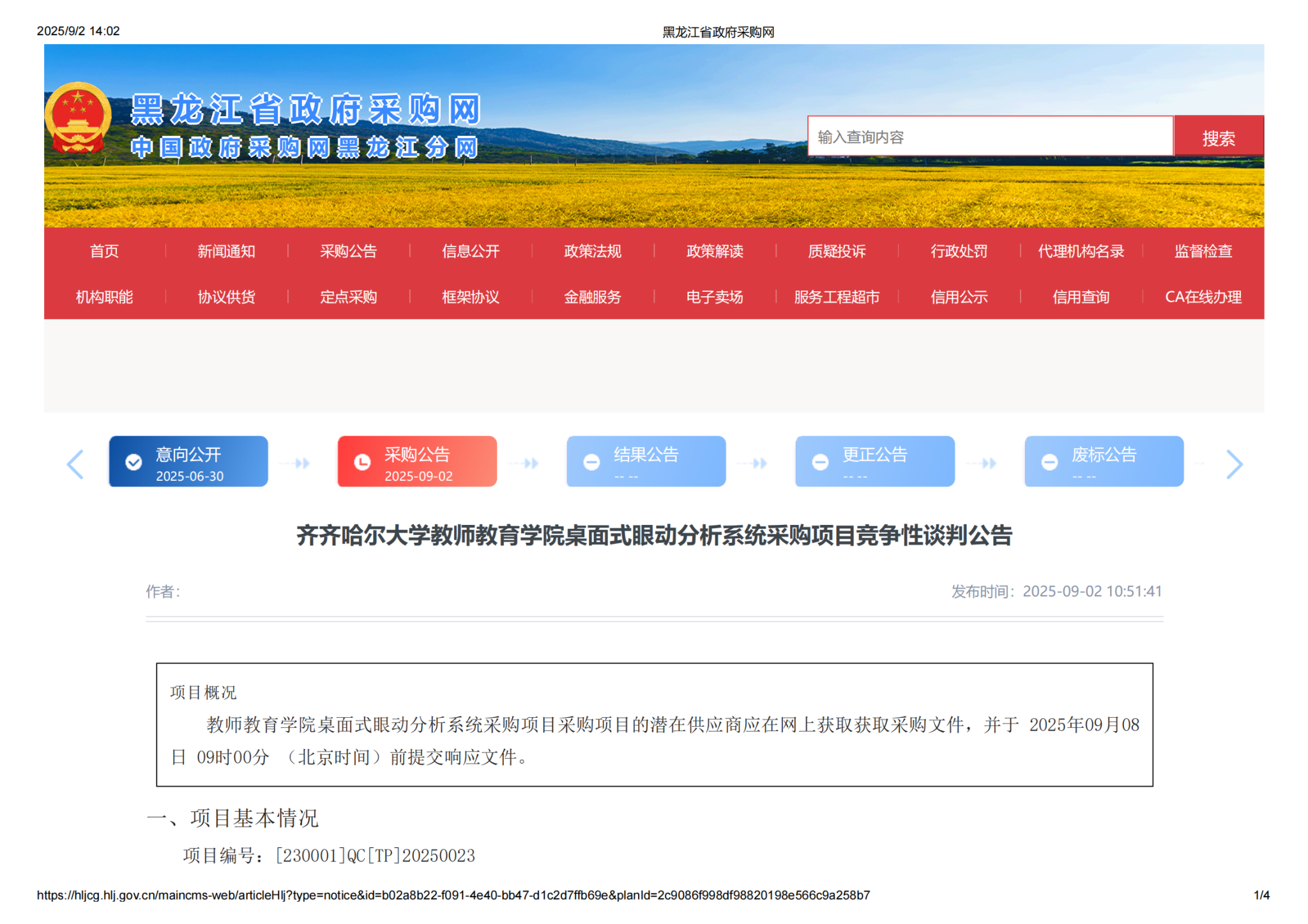Click 框架协议 navigation item
The width and height of the screenshot is (1308, 924).
click(x=470, y=297)
